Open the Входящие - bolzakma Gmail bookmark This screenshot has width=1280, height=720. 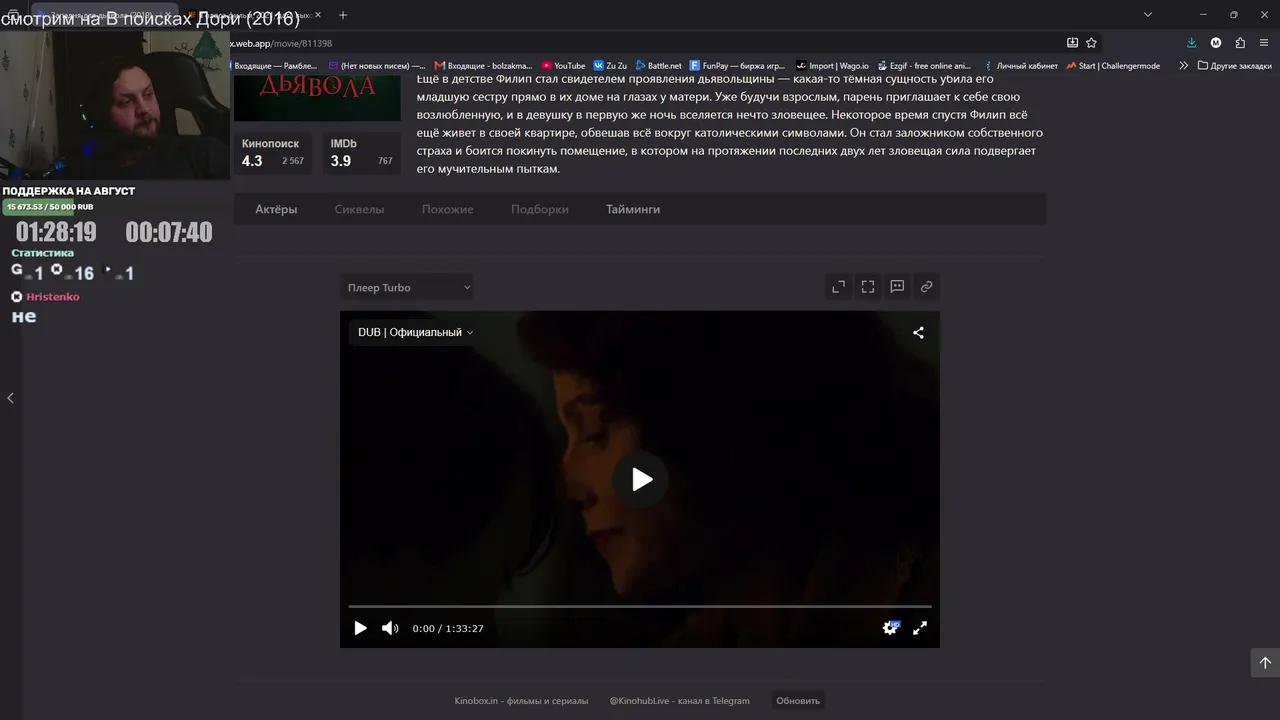[483, 66]
